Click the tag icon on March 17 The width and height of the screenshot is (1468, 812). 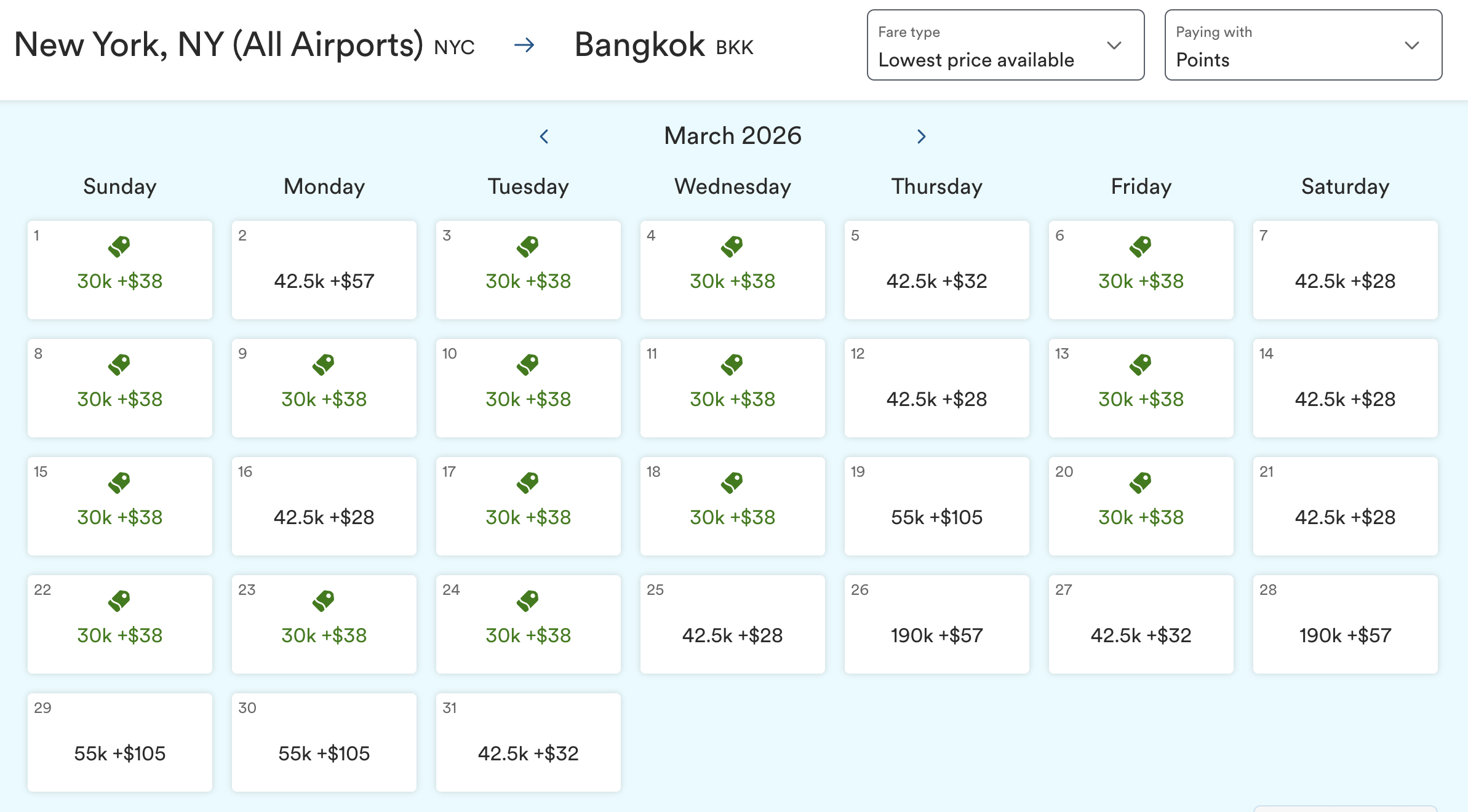[528, 482]
